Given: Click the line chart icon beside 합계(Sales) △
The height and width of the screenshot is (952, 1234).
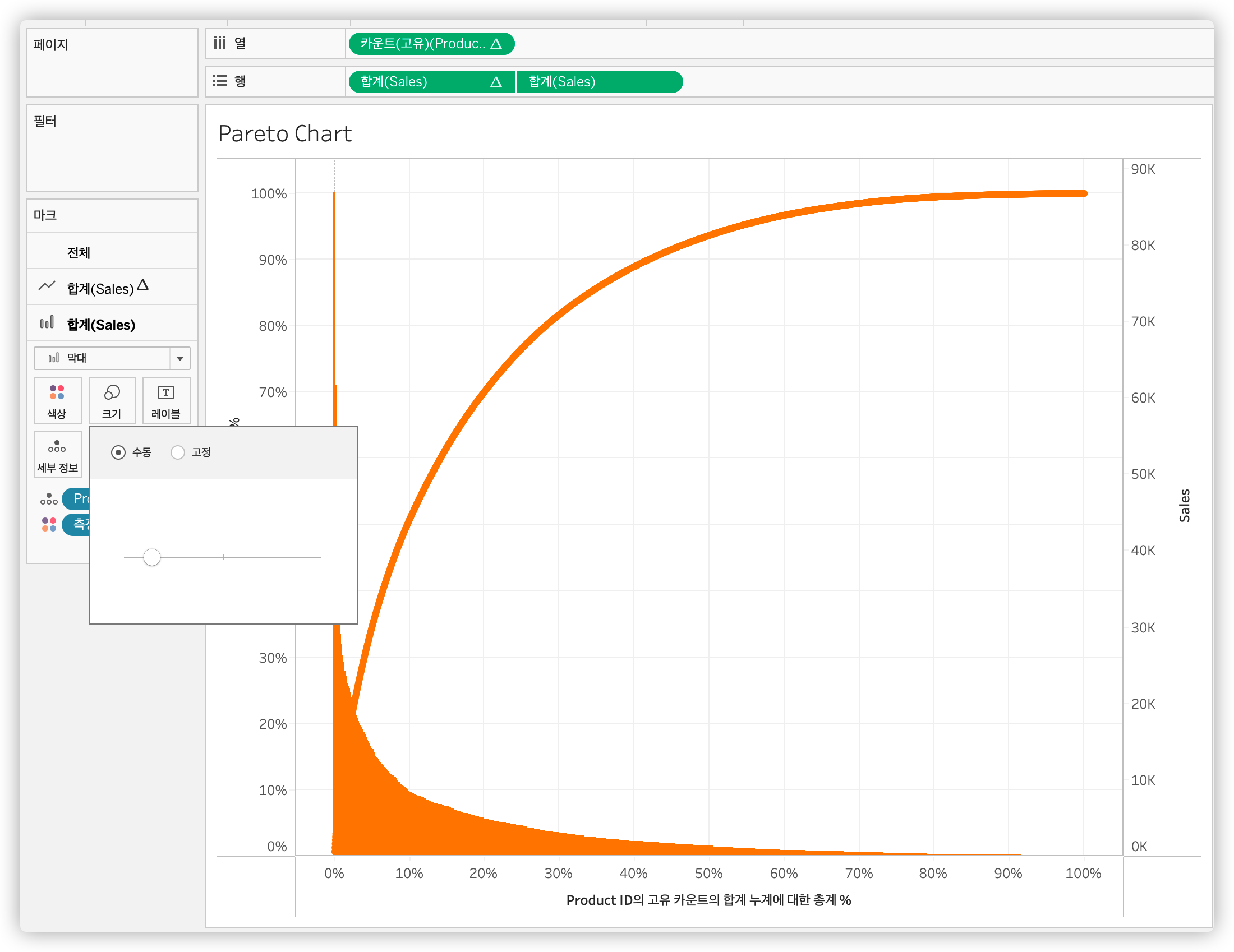Looking at the screenshot, I should click(x=47, y=286).
